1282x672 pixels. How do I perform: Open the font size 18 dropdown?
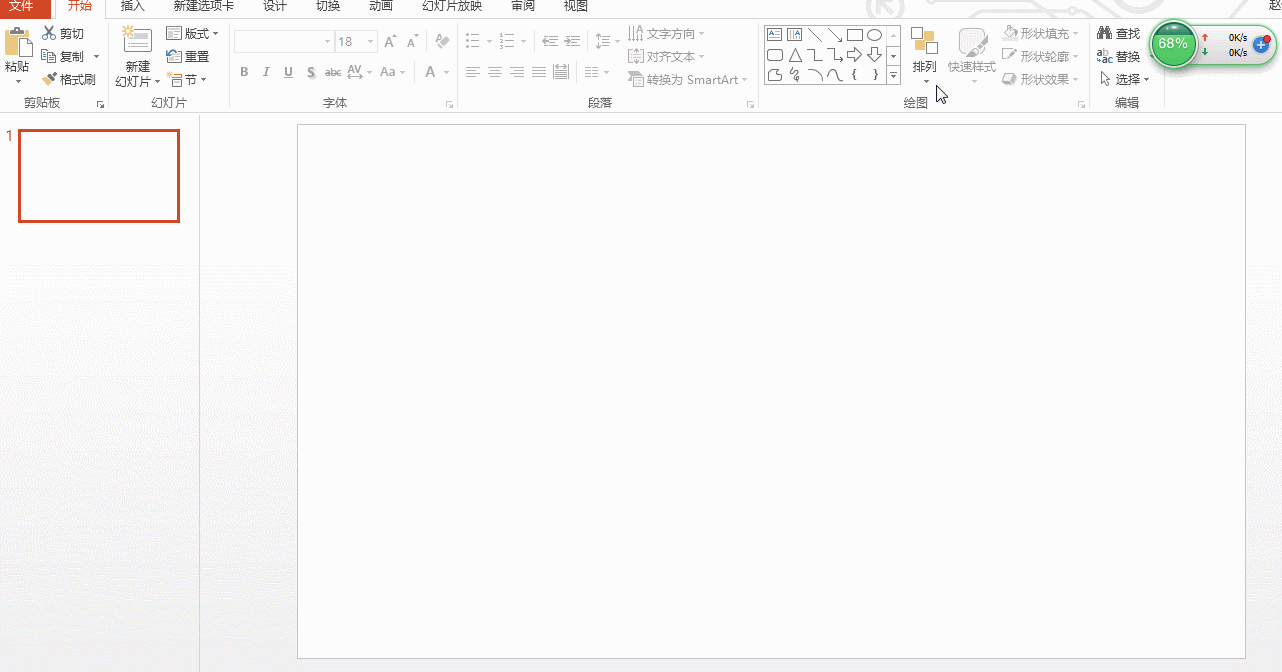tap(371, 42)
